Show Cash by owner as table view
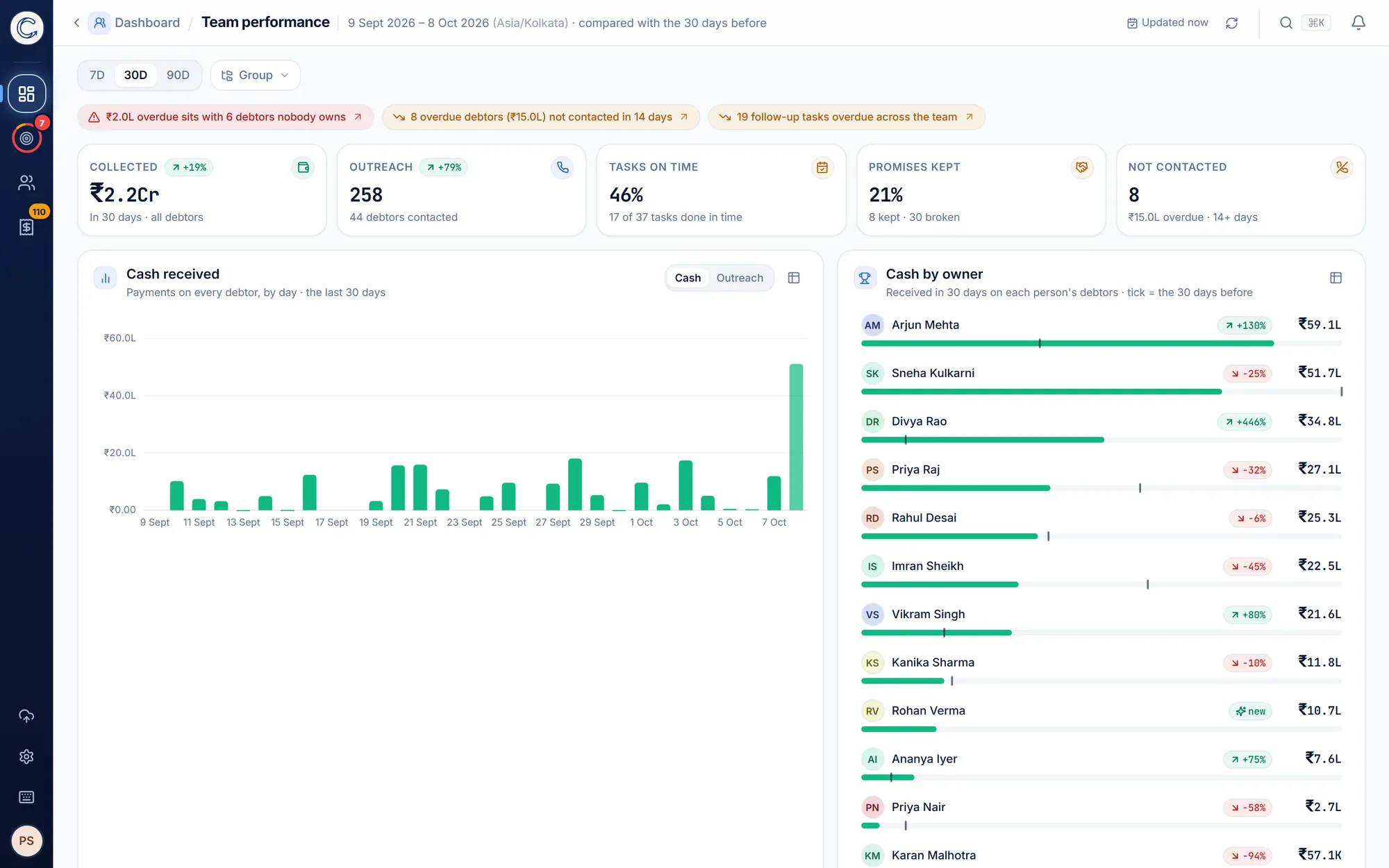This screenshot has width=1389, height=868. [1335, 278]
